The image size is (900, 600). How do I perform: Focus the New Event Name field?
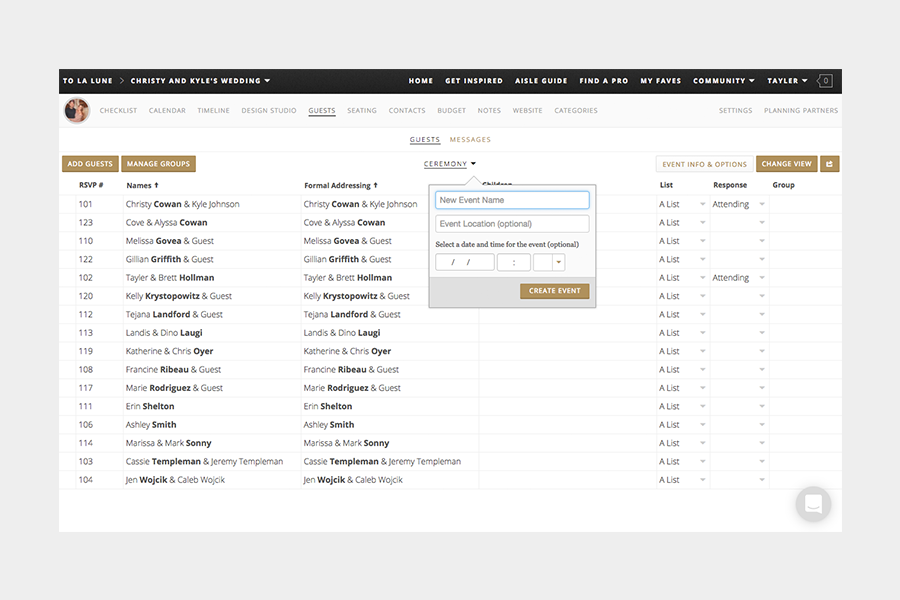click(512, 200)
